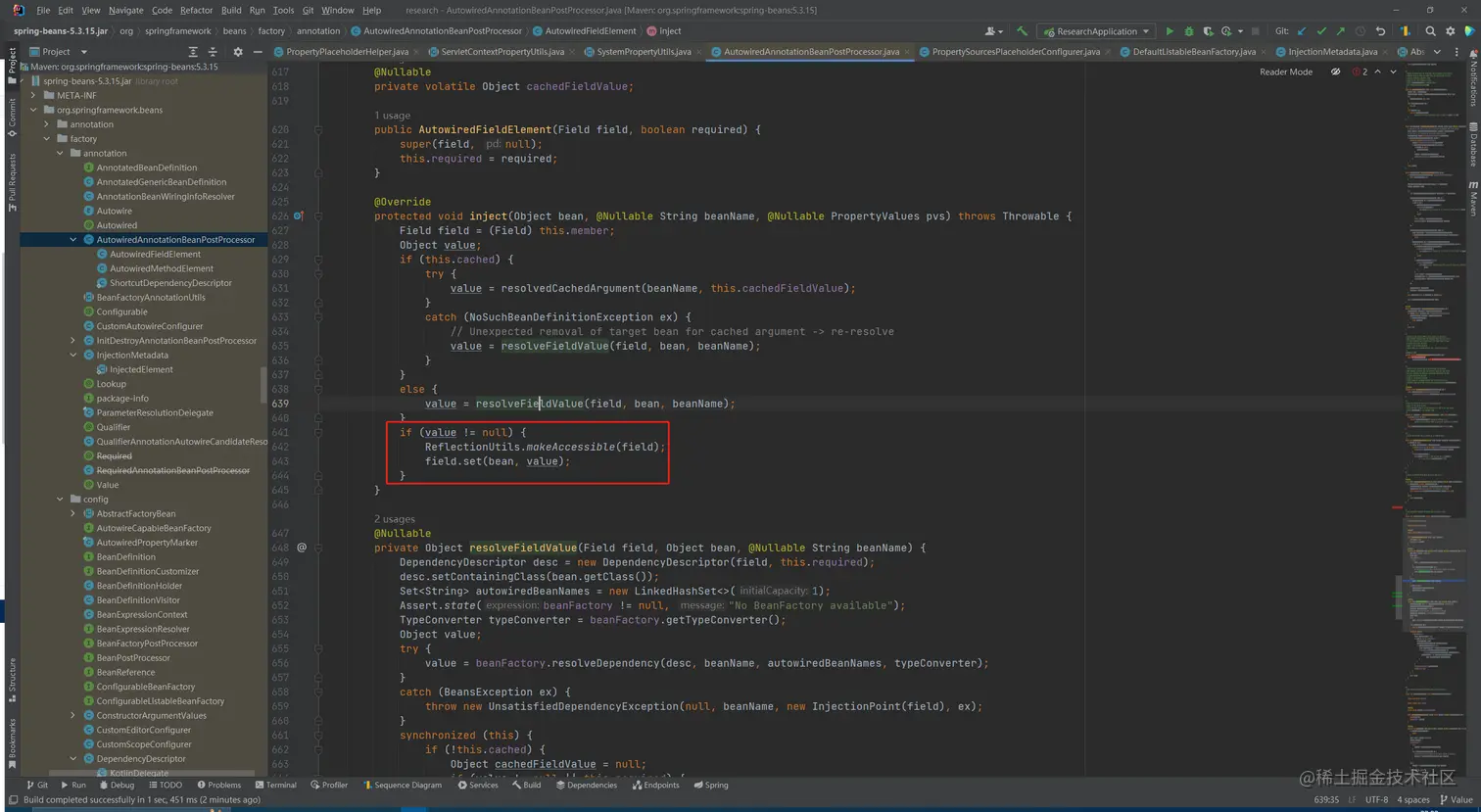Click the stop process square icon
The width and height of the screenshot is (1481, 812).
(x=1255, y=31)
